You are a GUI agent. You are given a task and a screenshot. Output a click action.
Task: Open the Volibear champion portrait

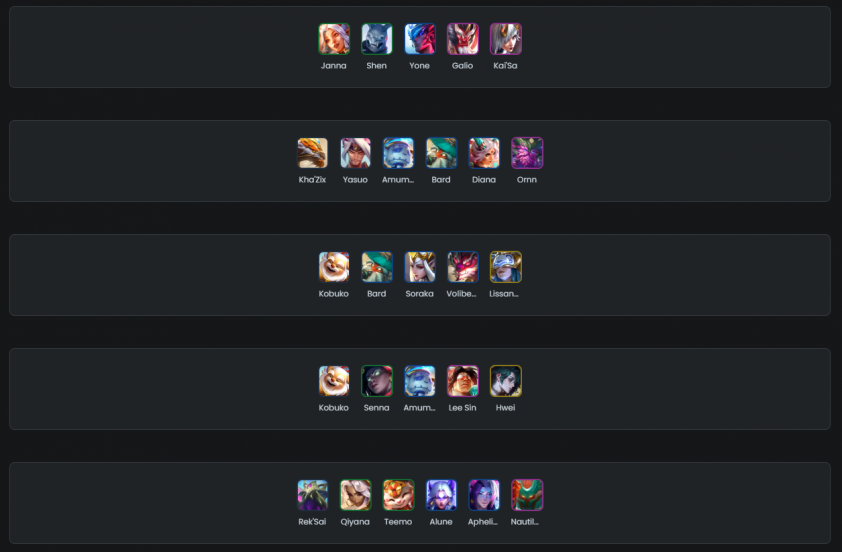coord(462,267)
